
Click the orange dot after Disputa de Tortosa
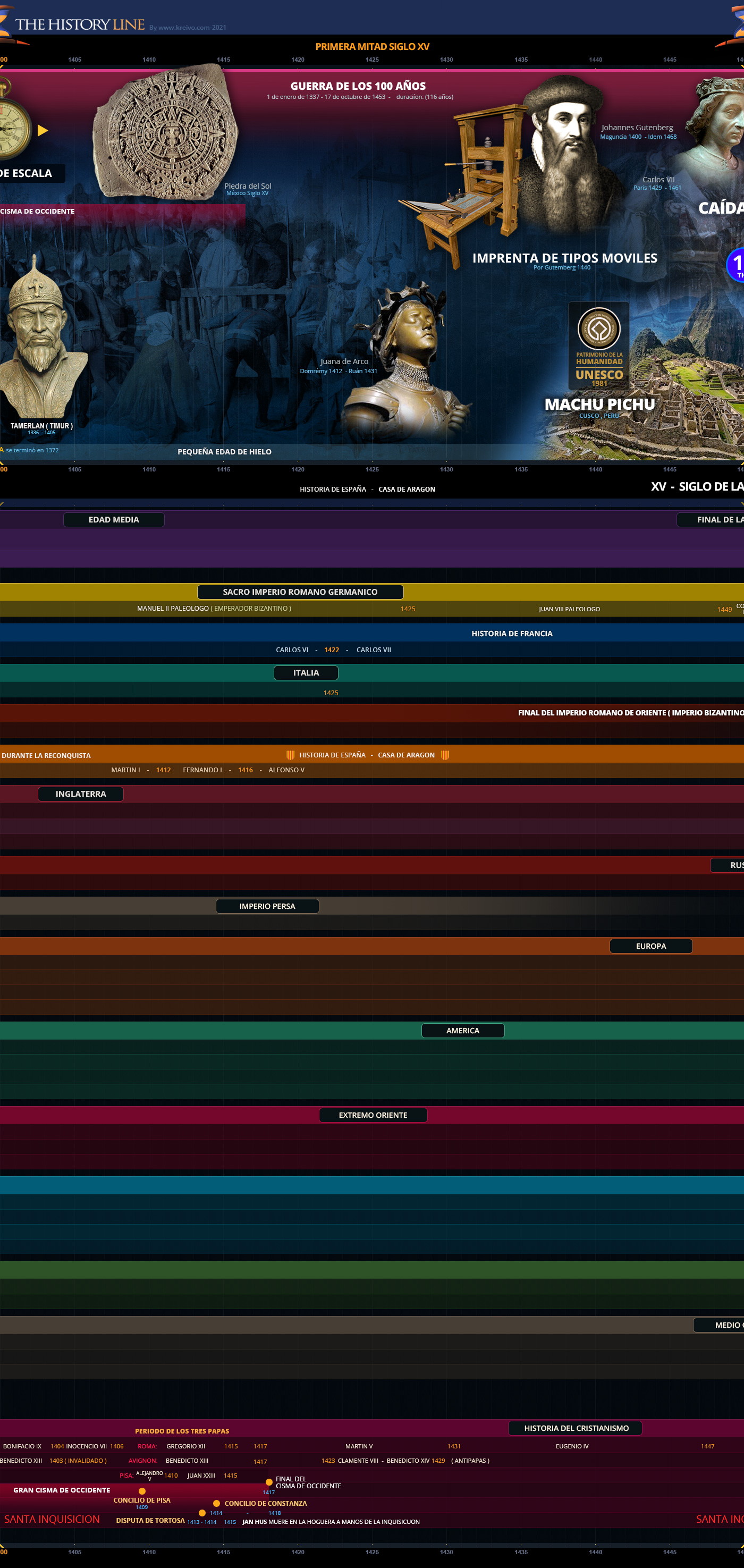[x=202, y=1513]
